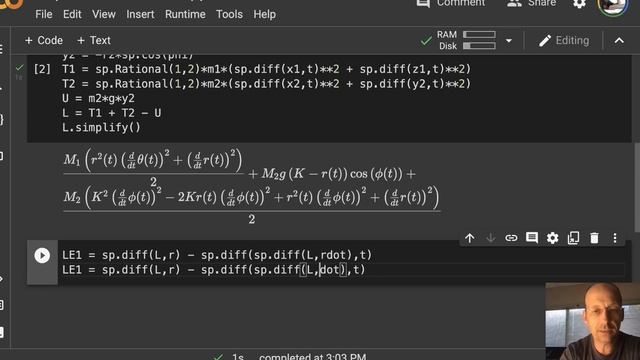Open the user account avatar

click(x=613, y=6)
